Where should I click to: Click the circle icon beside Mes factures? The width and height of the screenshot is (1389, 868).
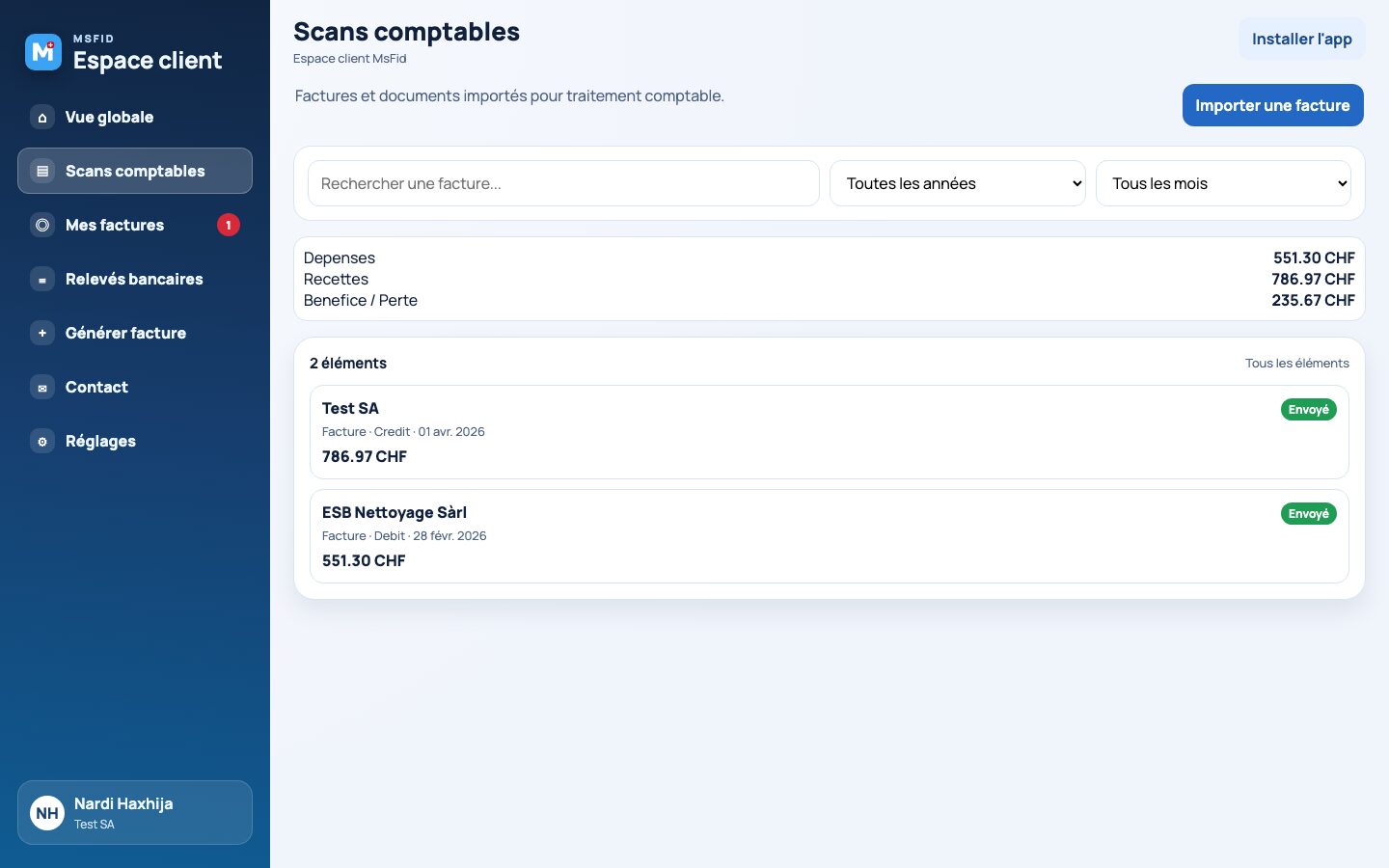pyautogui.click(x=42, y=226)
